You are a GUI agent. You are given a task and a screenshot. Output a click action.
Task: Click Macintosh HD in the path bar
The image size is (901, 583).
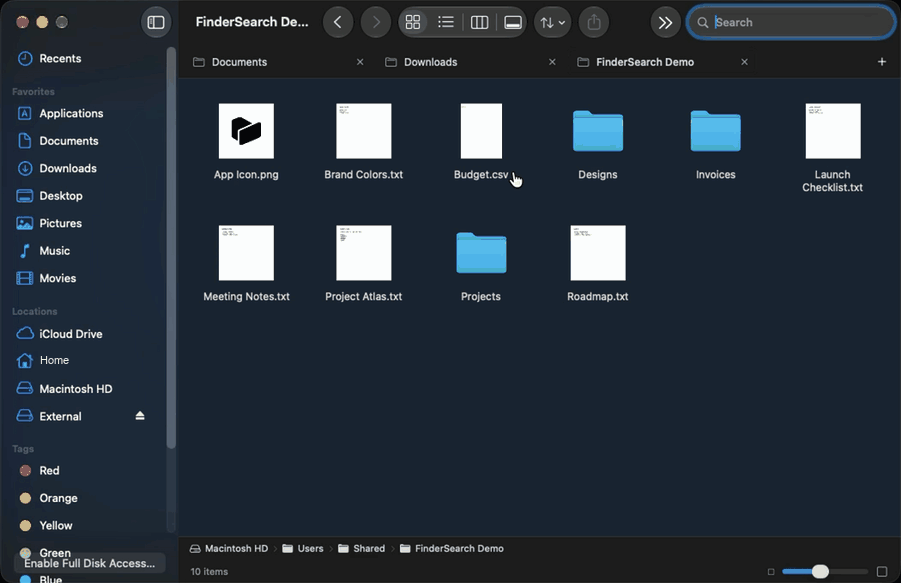point(229,549)
